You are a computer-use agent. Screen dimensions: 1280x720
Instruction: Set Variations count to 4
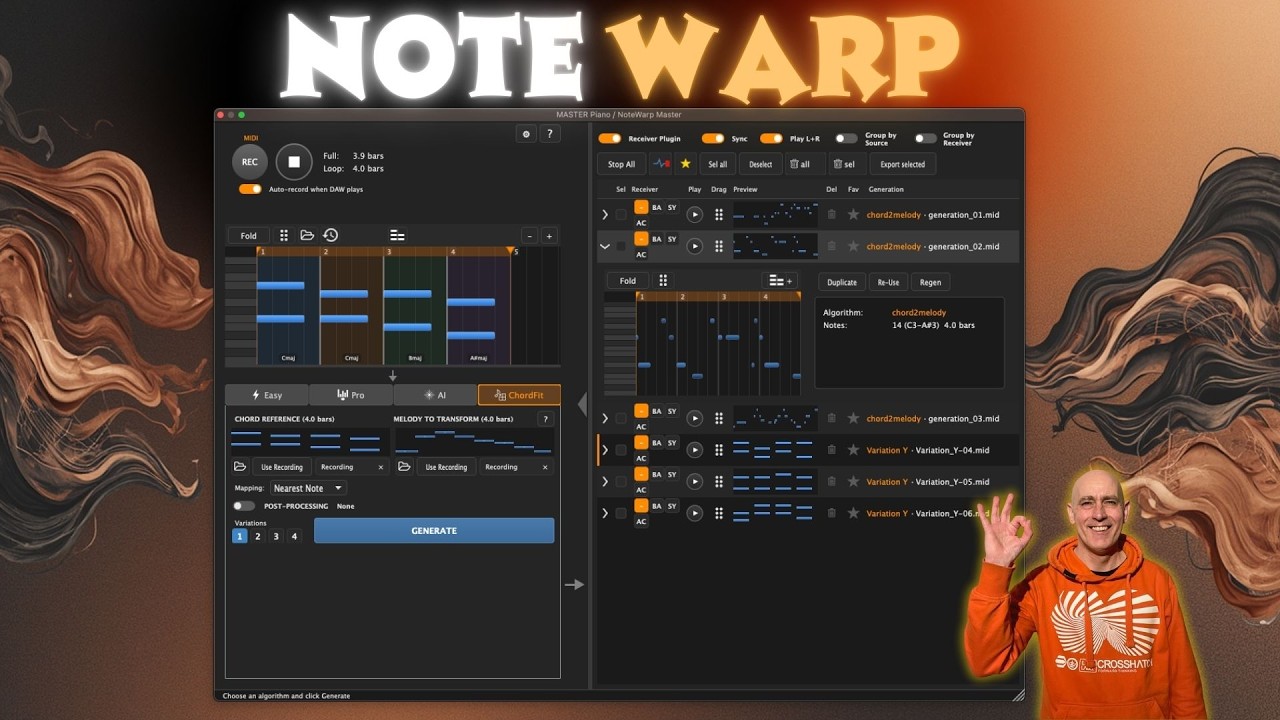pos(294,536)
